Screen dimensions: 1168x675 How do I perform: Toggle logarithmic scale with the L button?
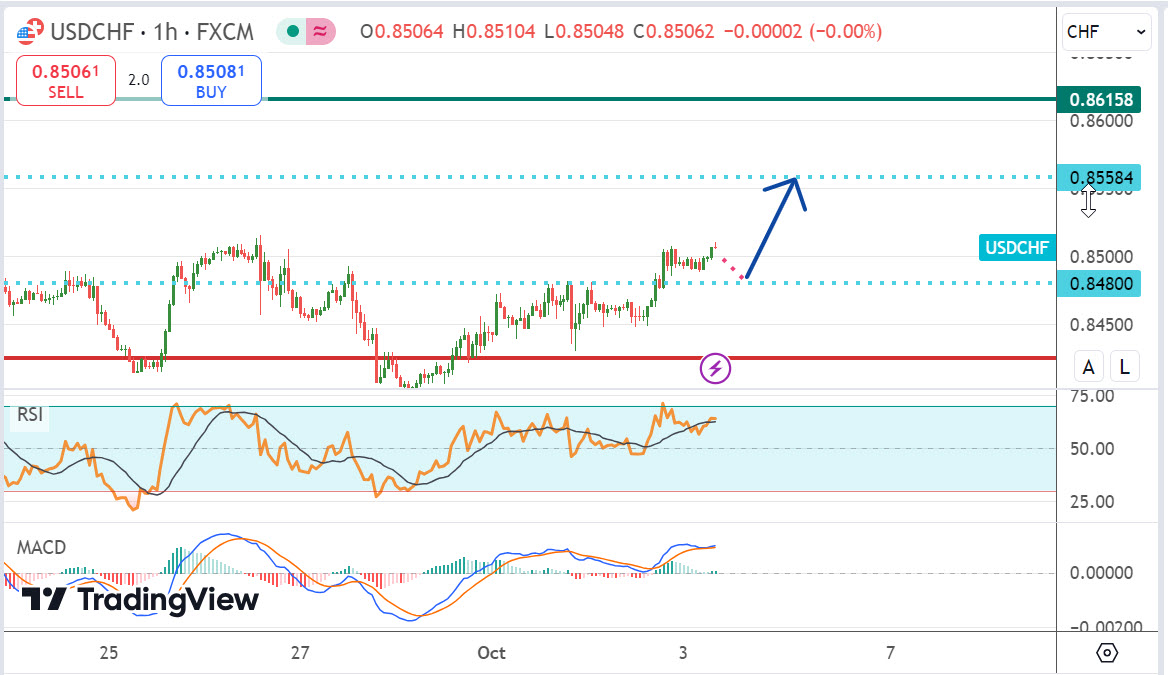pos(1124,367)
